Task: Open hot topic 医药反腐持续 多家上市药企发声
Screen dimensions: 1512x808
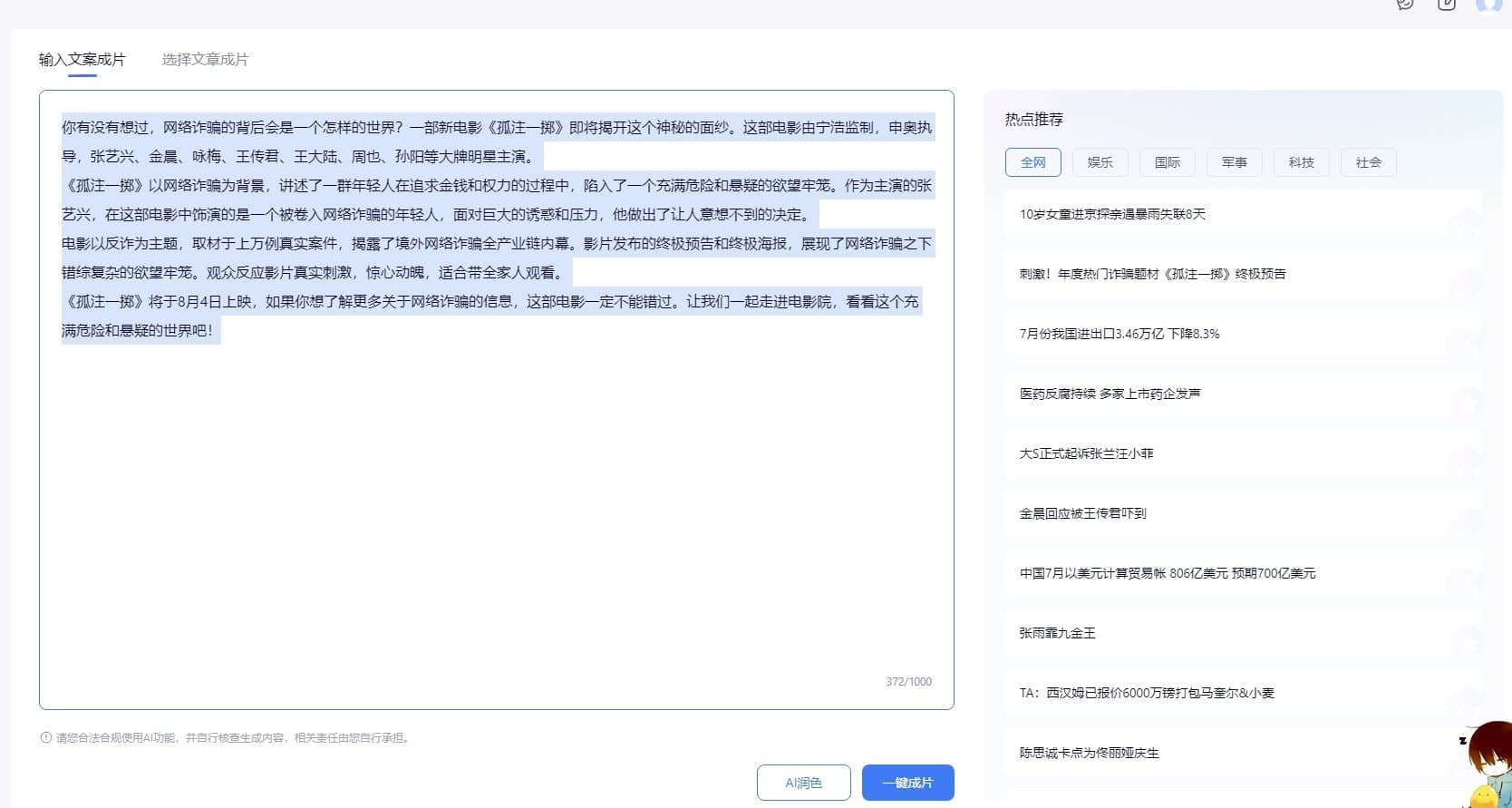Action: 1244,394
